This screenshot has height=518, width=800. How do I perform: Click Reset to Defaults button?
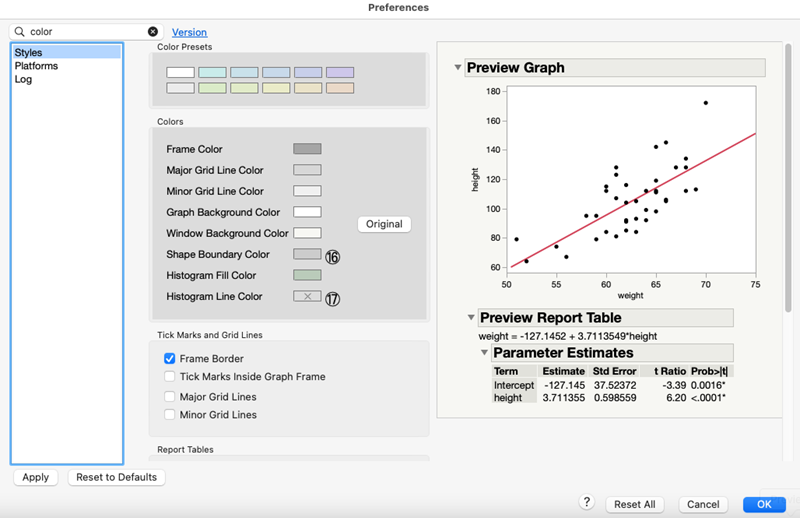coord(117,477)
